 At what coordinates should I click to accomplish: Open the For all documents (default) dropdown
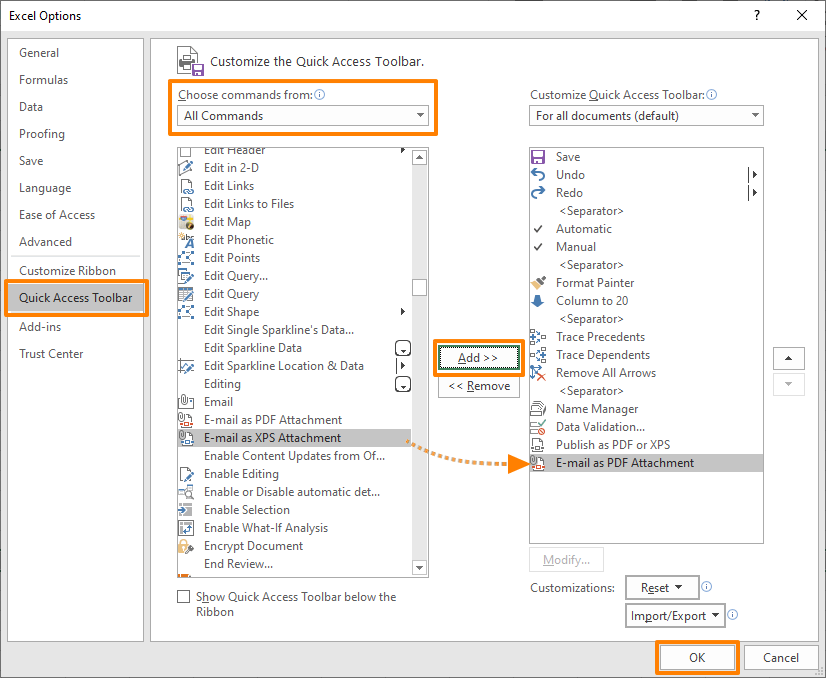point(646,116)
